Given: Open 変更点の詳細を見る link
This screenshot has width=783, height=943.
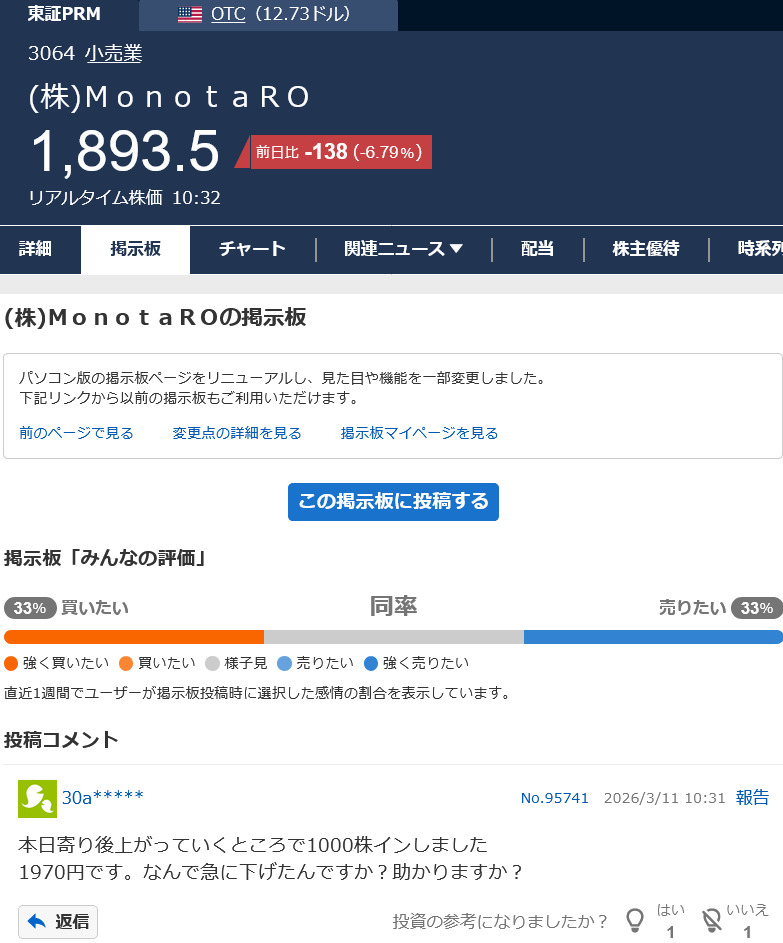Looking at the screenshot, I should click(237, 433).
